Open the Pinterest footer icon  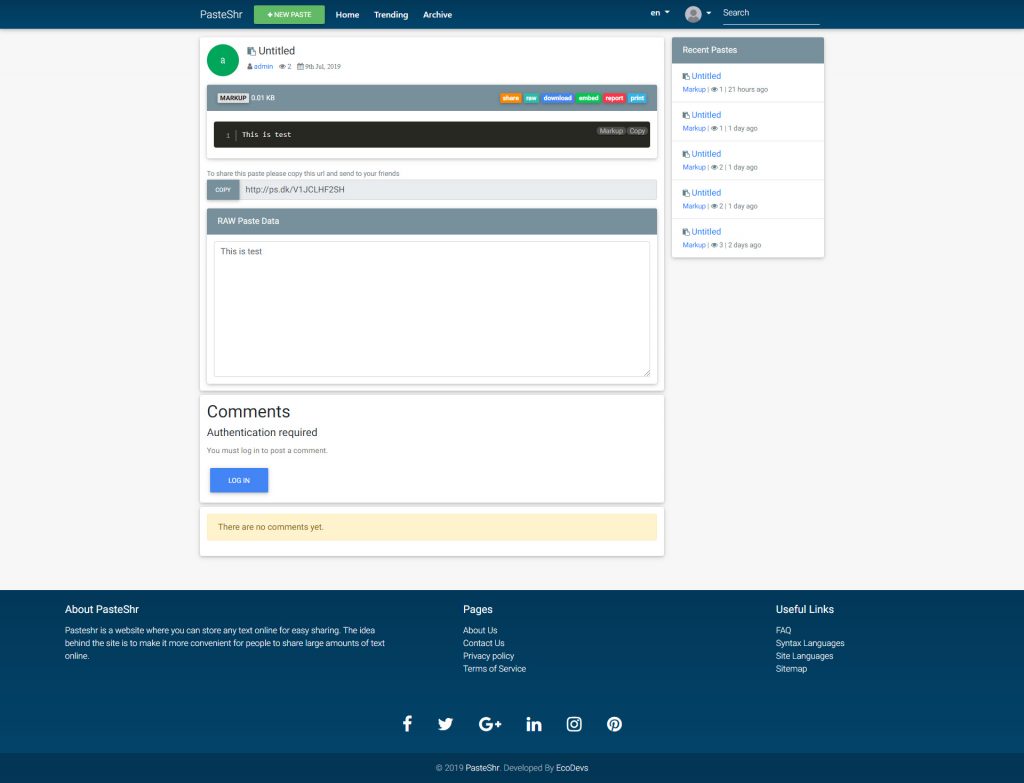click(614, 724)
